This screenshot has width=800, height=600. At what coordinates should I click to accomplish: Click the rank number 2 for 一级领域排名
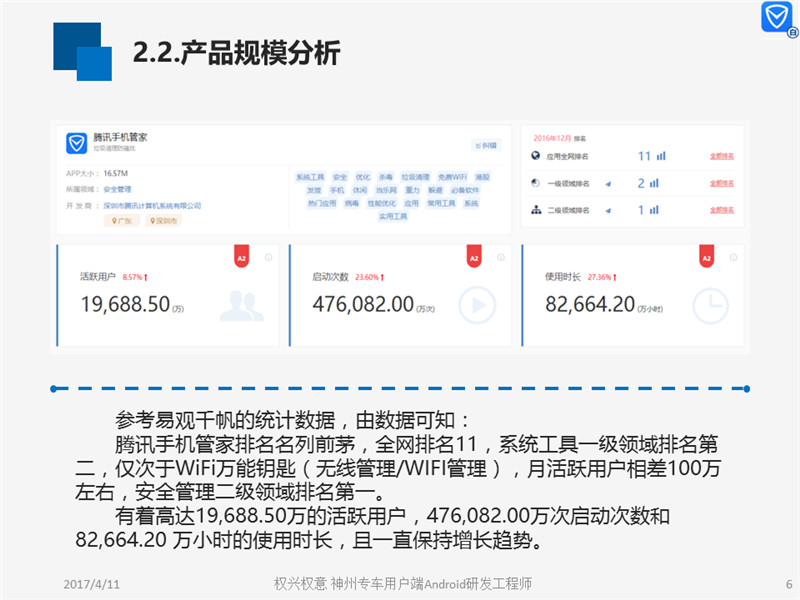[x=641, y=183]
